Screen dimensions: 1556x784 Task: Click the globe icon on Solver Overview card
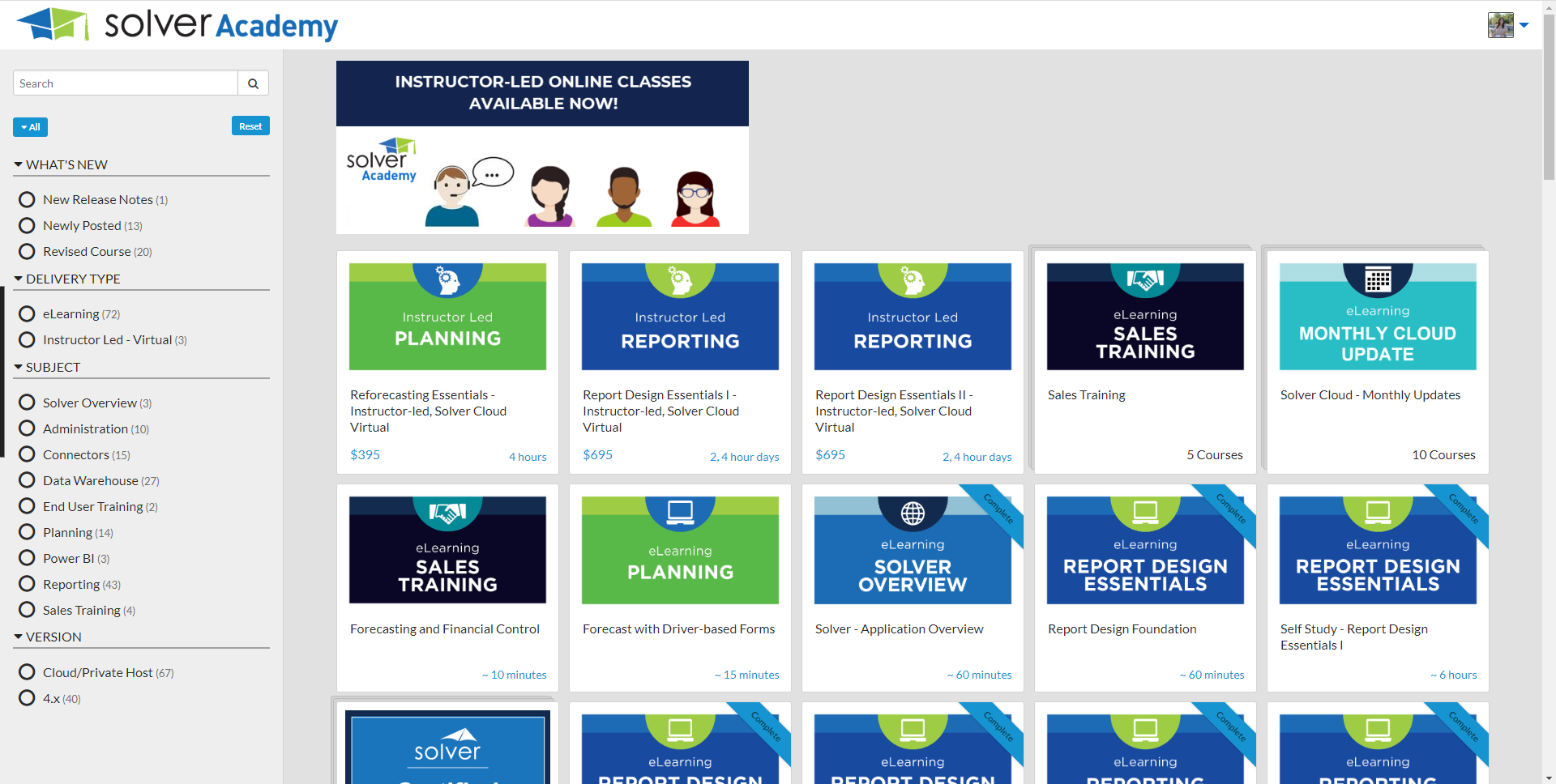pos(913,513)
